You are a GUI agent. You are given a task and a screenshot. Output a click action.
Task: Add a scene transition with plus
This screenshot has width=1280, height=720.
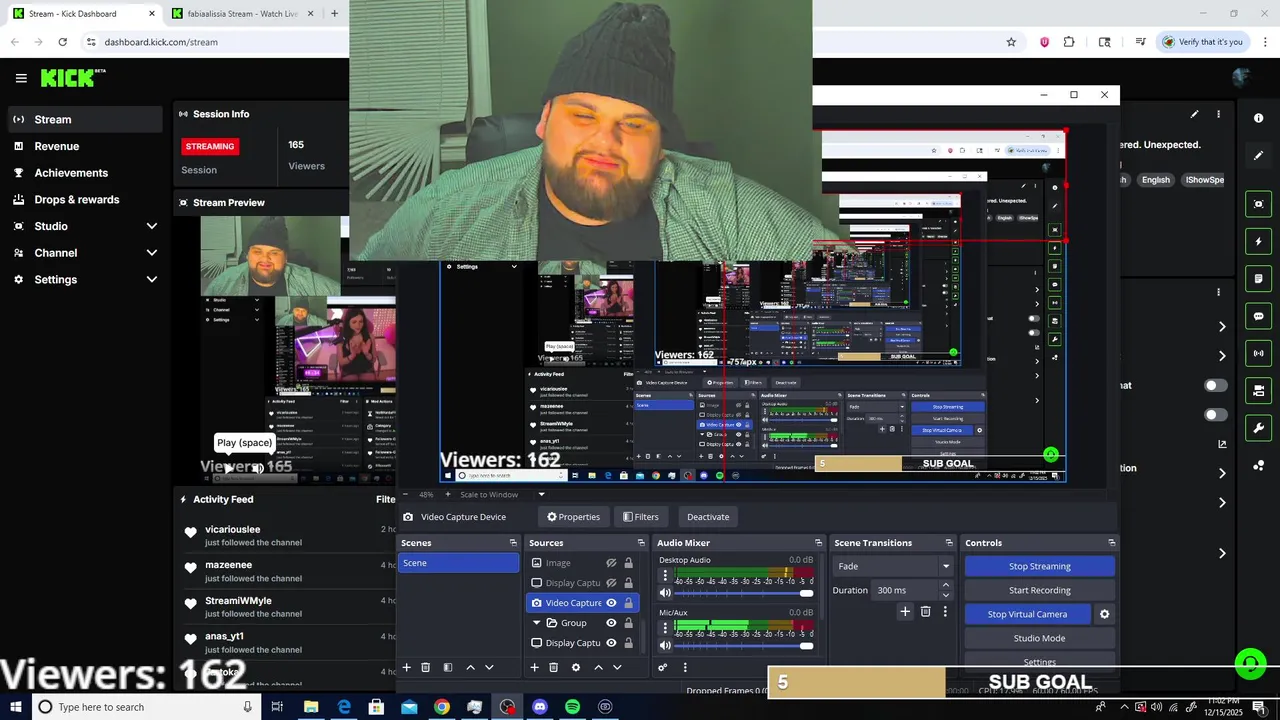click(905, 611)
